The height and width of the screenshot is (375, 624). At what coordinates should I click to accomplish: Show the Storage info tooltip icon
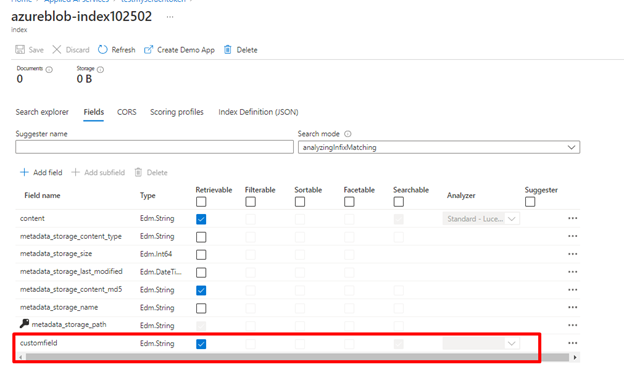tap(101, 70)
